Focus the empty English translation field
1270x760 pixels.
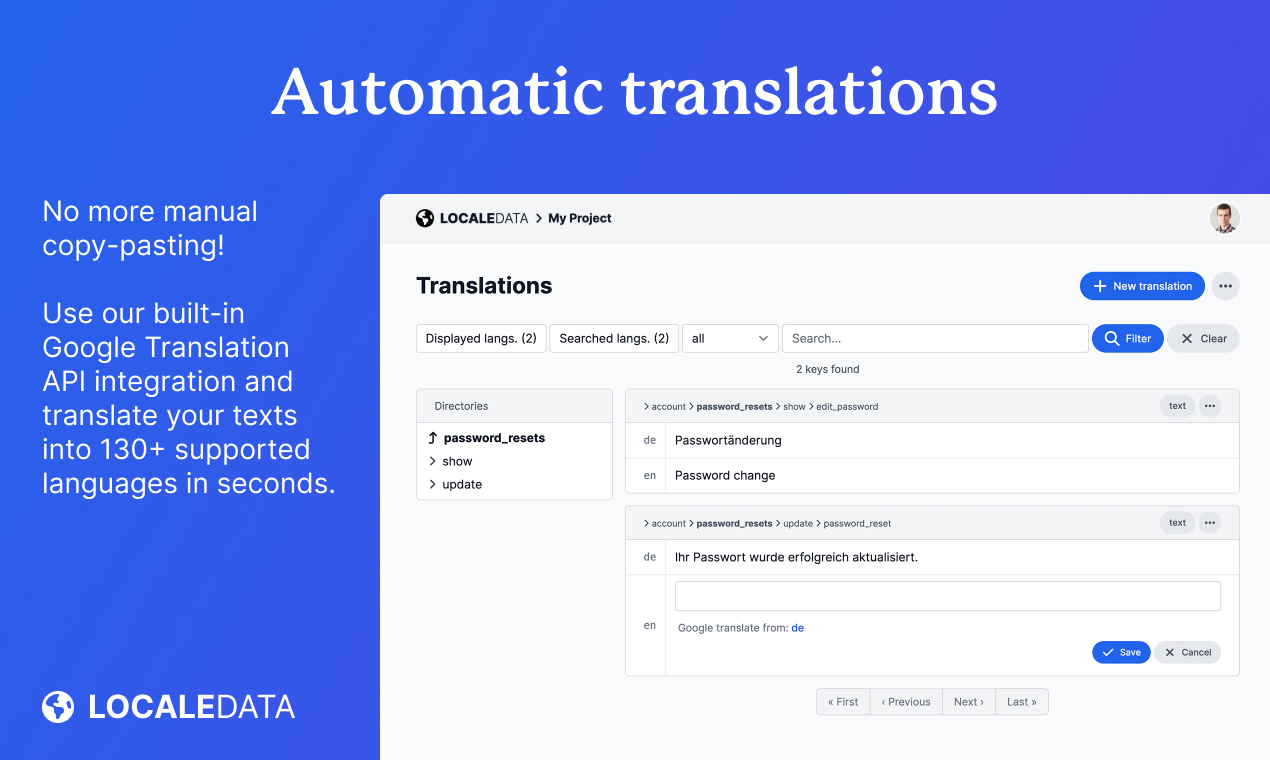pyautogui.click(x=948, y=596)
